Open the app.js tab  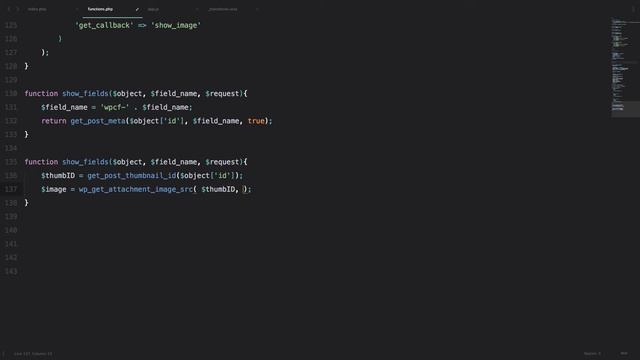coord(153,9)
